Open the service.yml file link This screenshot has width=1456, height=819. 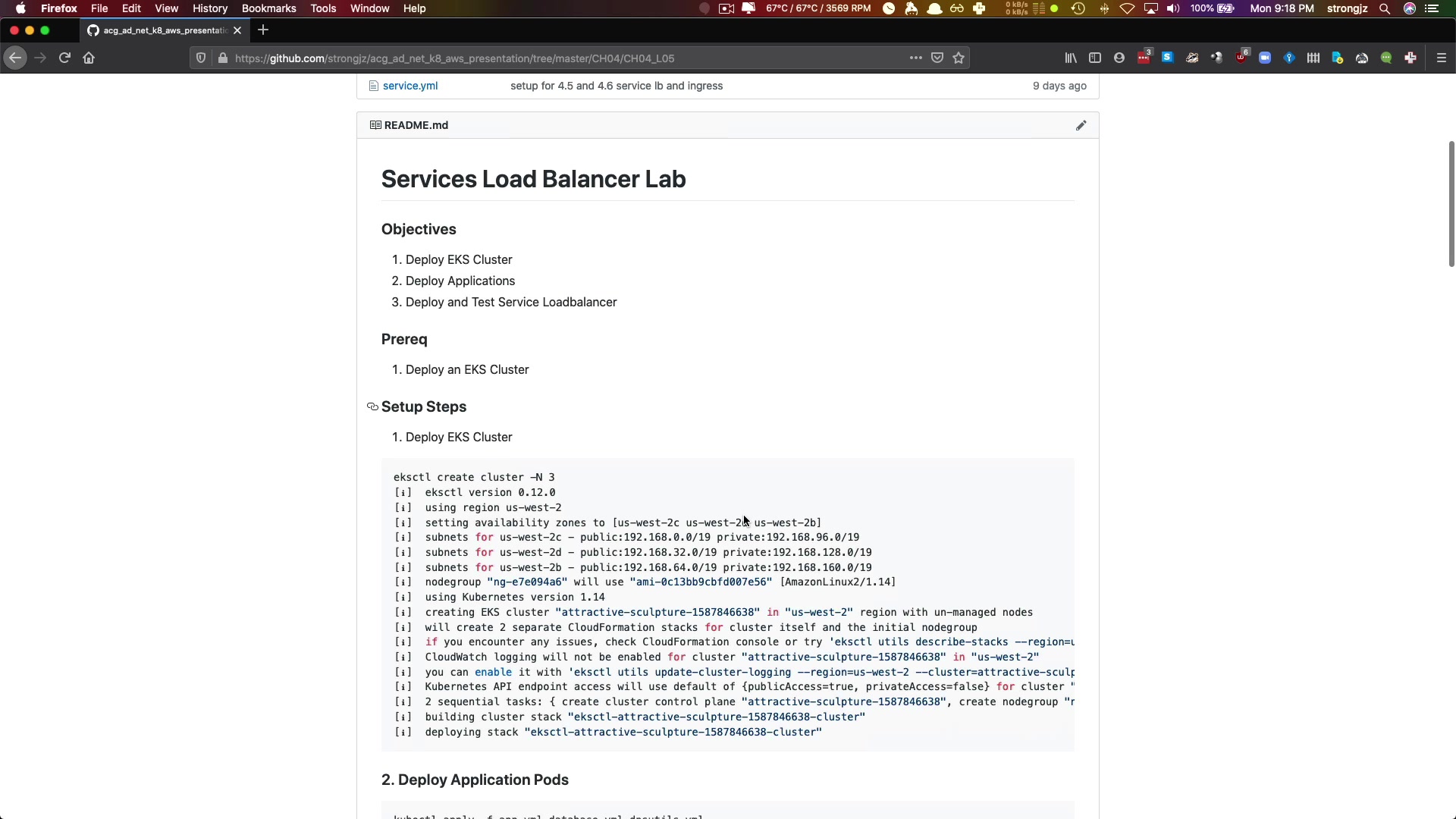(409, 86)
